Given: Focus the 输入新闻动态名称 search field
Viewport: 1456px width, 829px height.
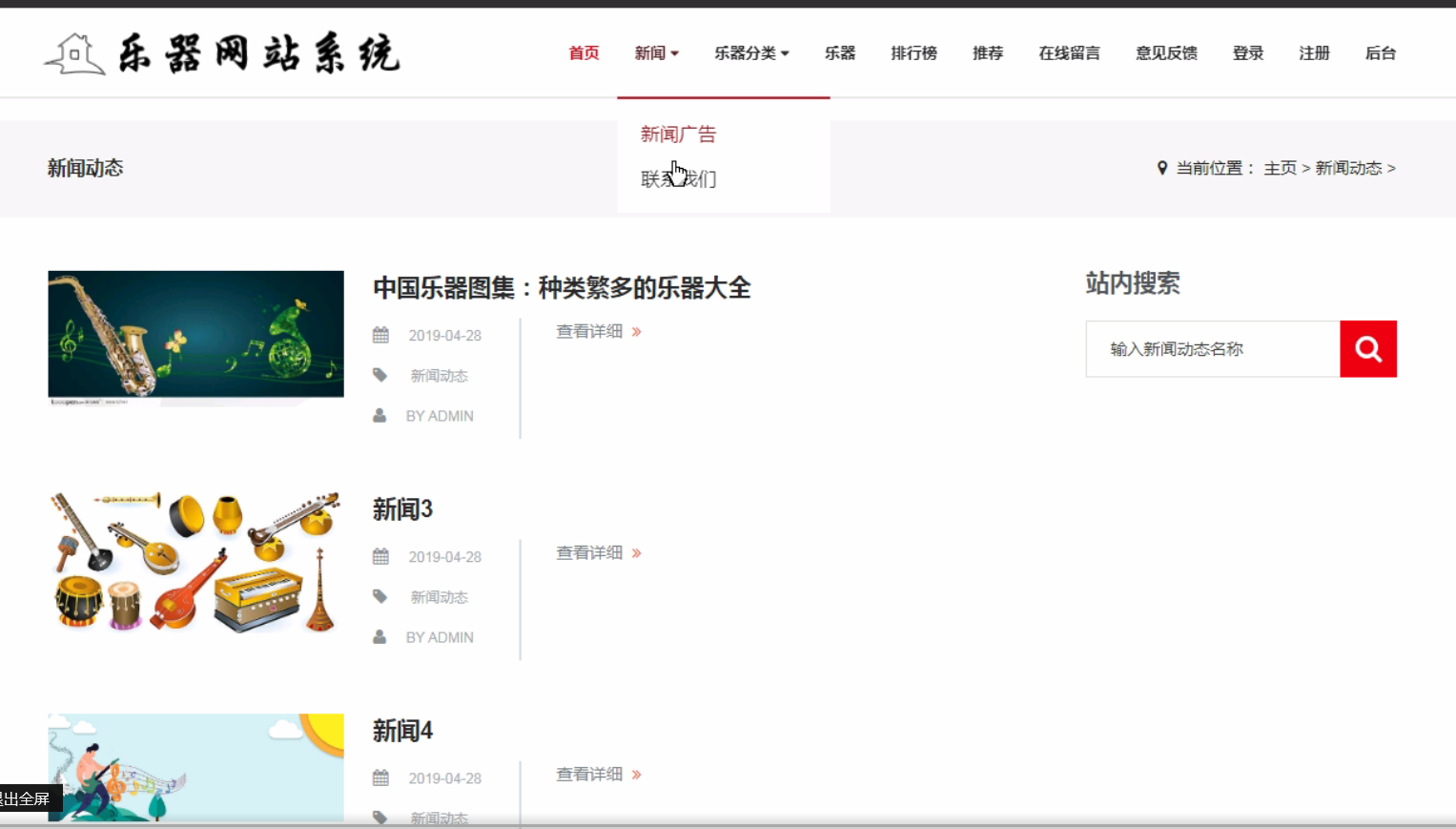Looking at the screenshot, I should click(1213, 349).
